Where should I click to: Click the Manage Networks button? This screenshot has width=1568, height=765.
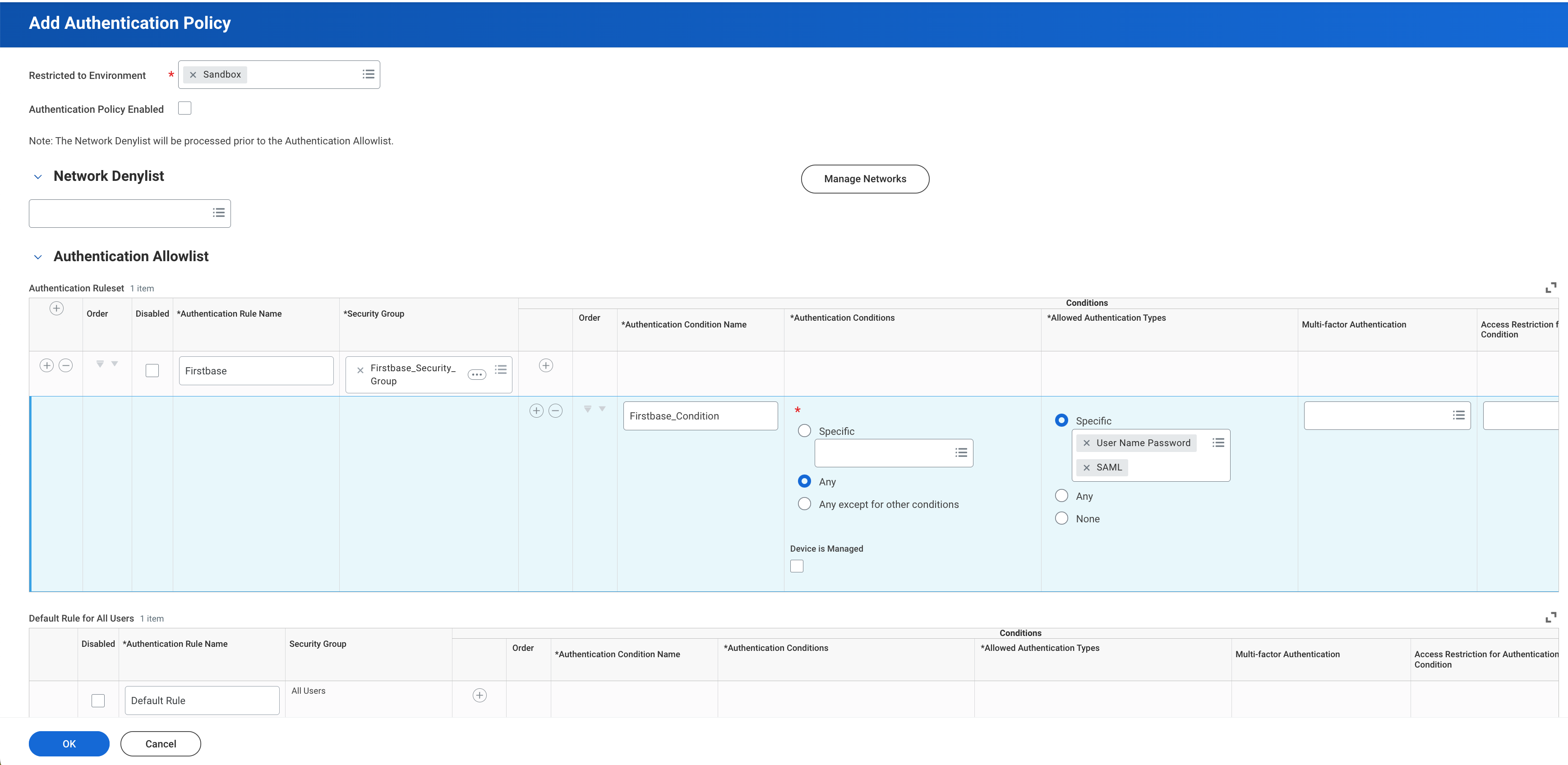(x=864, y=179)
